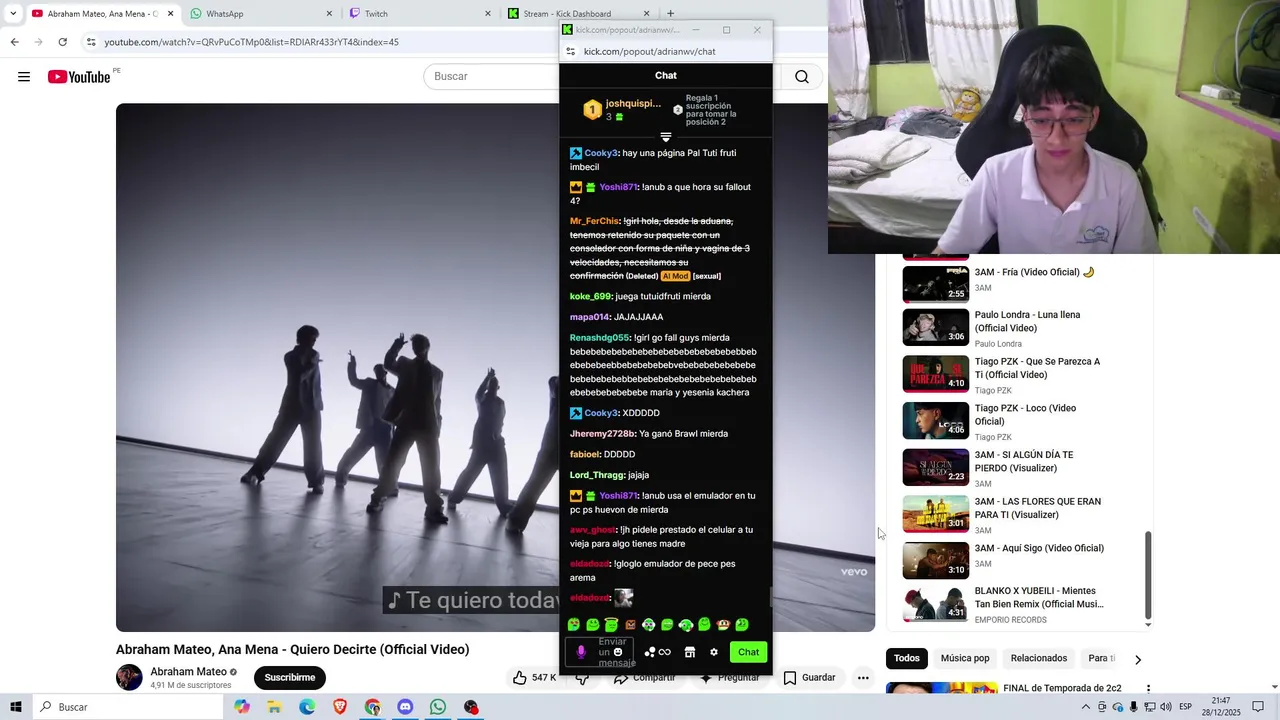Image resolution: width=1280 pixels, height=720 pixels.
Task: Click top gifter joshquispi in leaderboard
Action: (x=633, y=104)
